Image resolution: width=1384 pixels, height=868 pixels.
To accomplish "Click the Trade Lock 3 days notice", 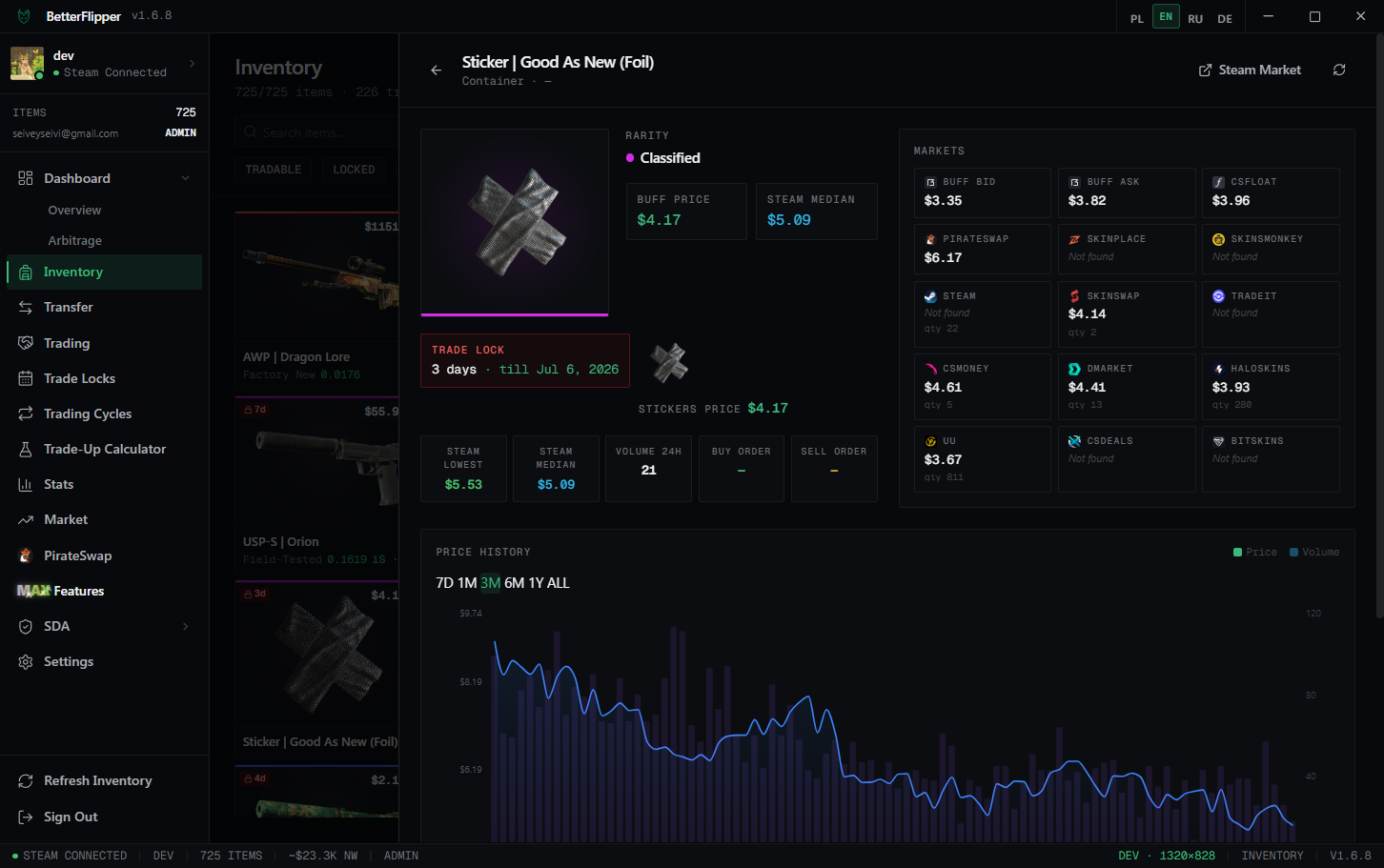I will click(x=525, y=360).
